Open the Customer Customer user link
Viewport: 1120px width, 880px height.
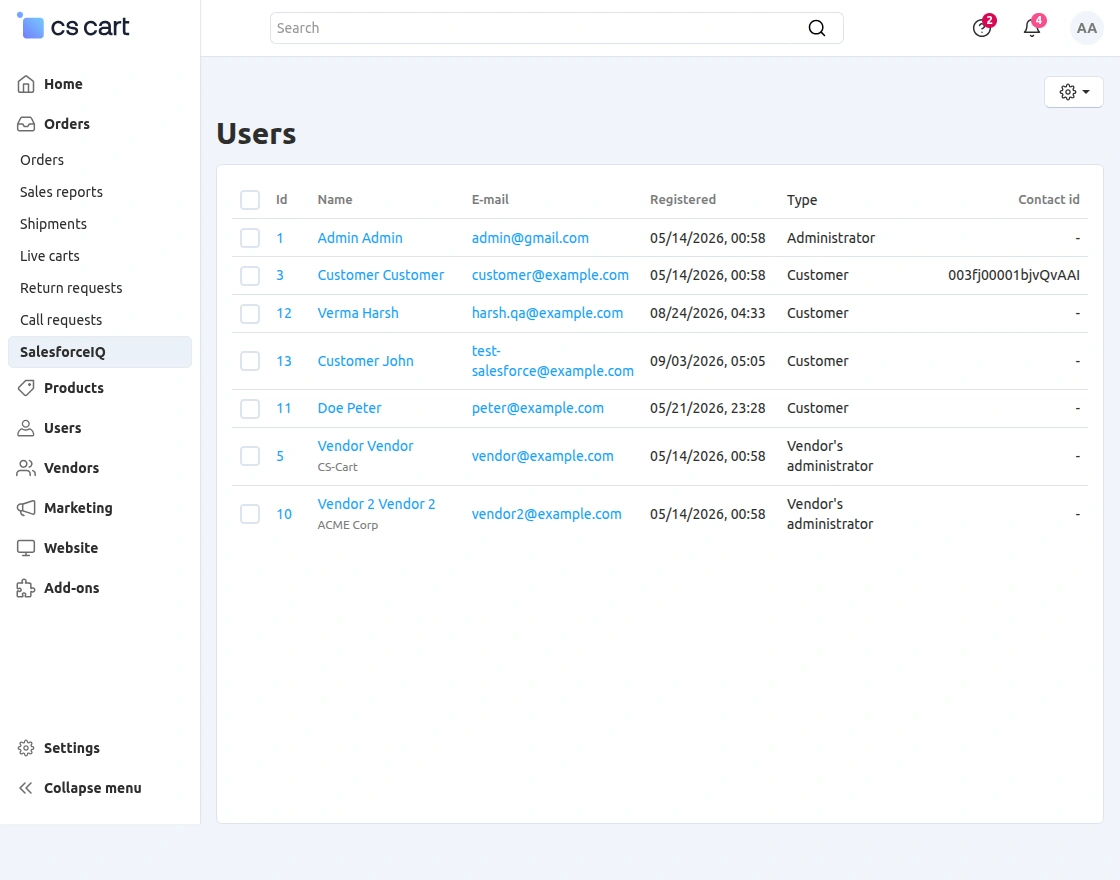click(381, 275)
